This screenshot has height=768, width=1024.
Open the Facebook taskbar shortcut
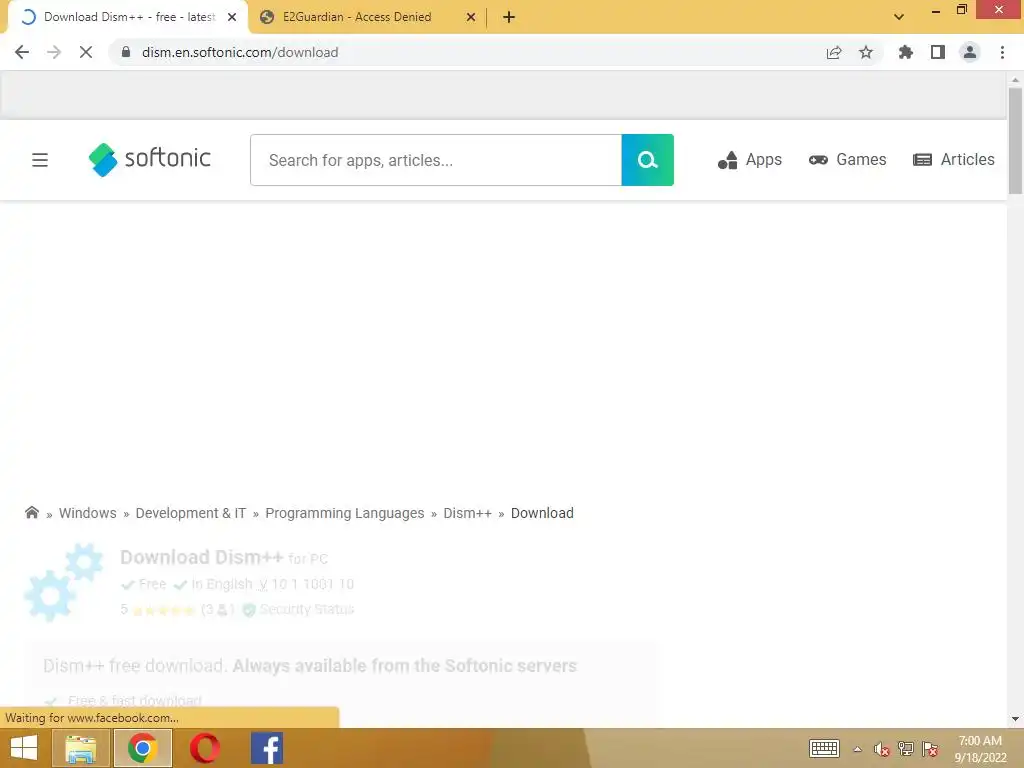(267, 748)
